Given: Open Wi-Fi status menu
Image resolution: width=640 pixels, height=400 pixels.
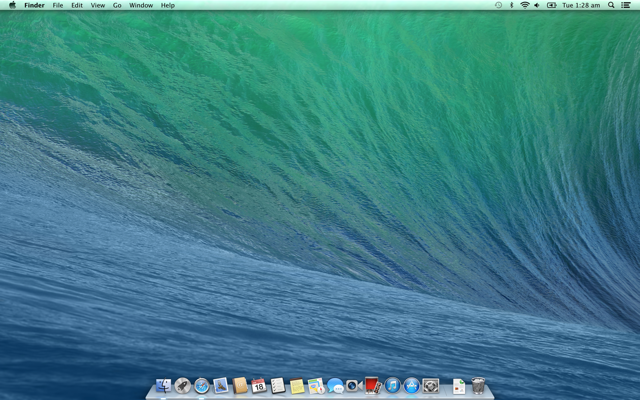Looking at the screenshot, I should tap(525, 5).
